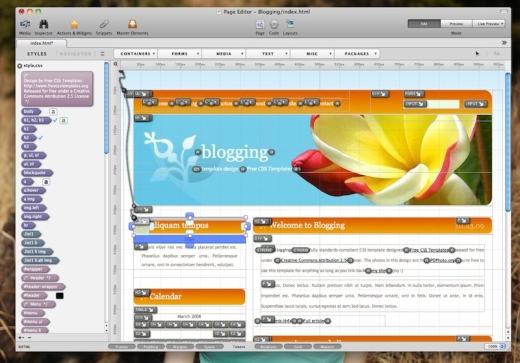Click the STRONG tag badge in article text
The width and height of the screenshot is (520, 363).
coord(265,250)
